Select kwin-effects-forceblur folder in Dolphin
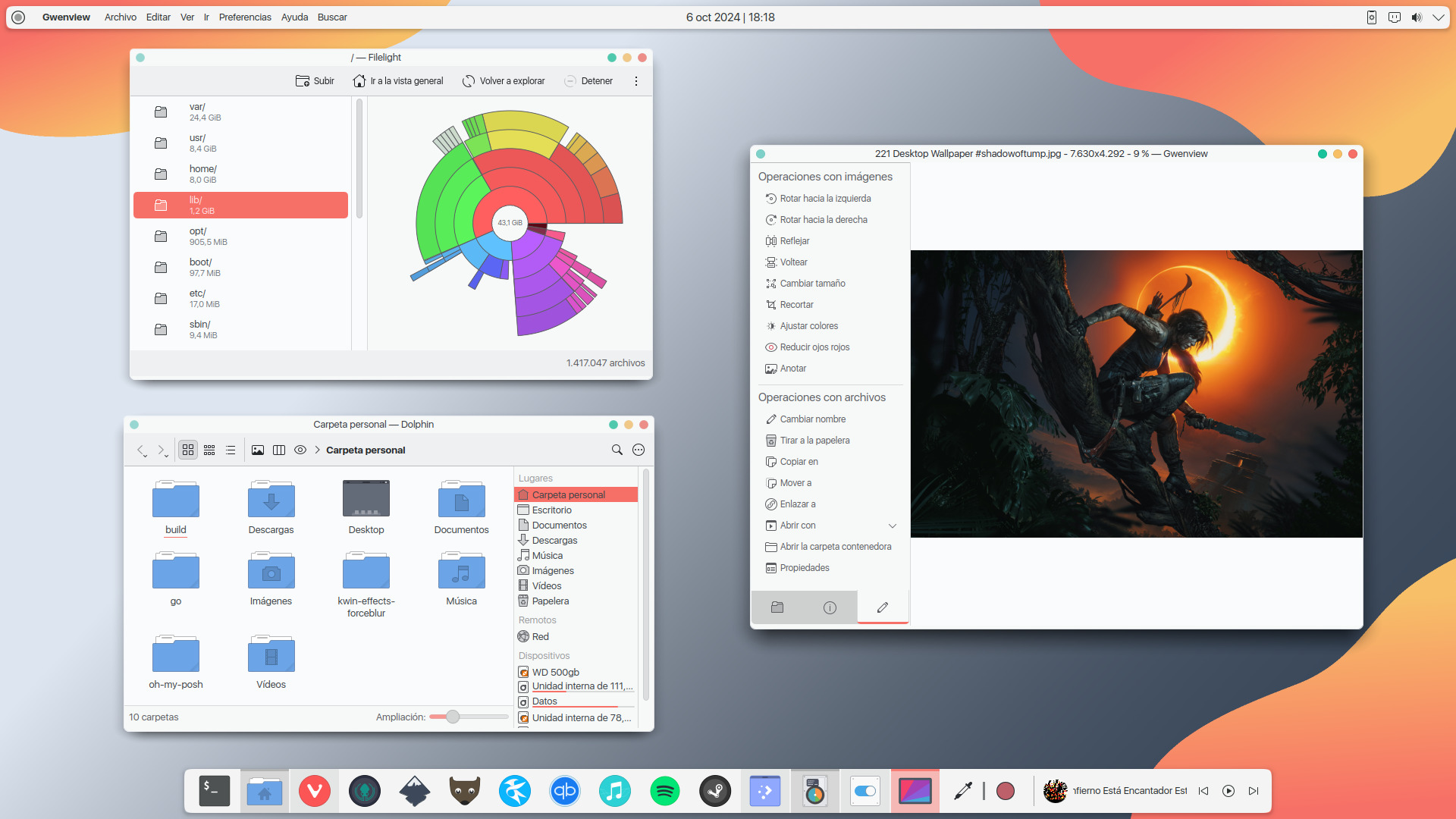 point(366,585)
